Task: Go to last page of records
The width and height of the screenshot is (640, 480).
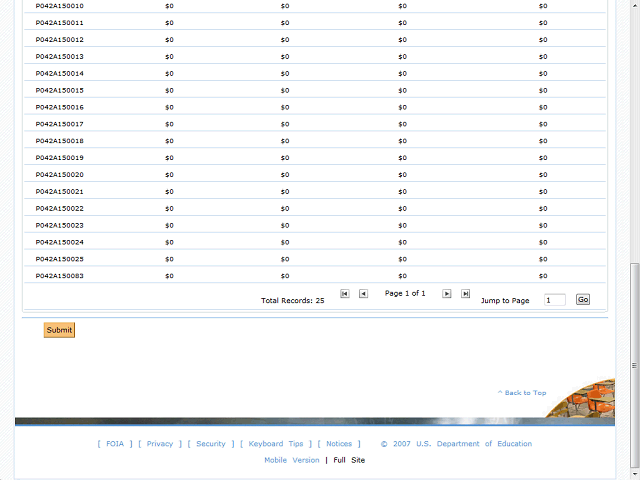Action: pyautogui.click(x=465, y=294)
